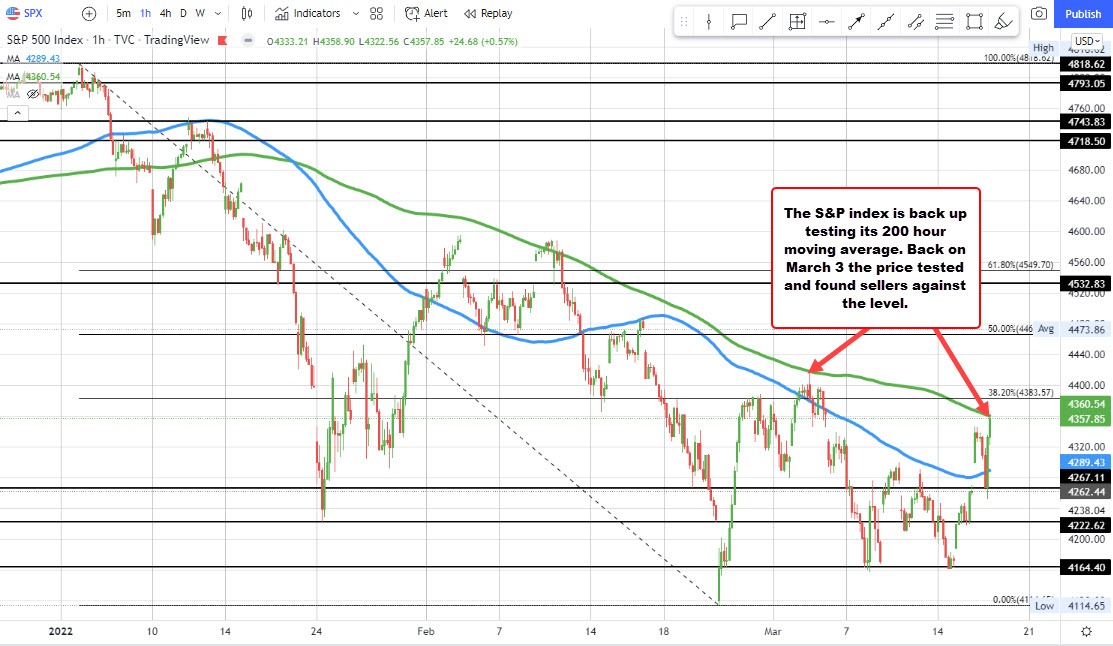
Task: Select the callout annotation tool
Action: [x=740, y=22]
